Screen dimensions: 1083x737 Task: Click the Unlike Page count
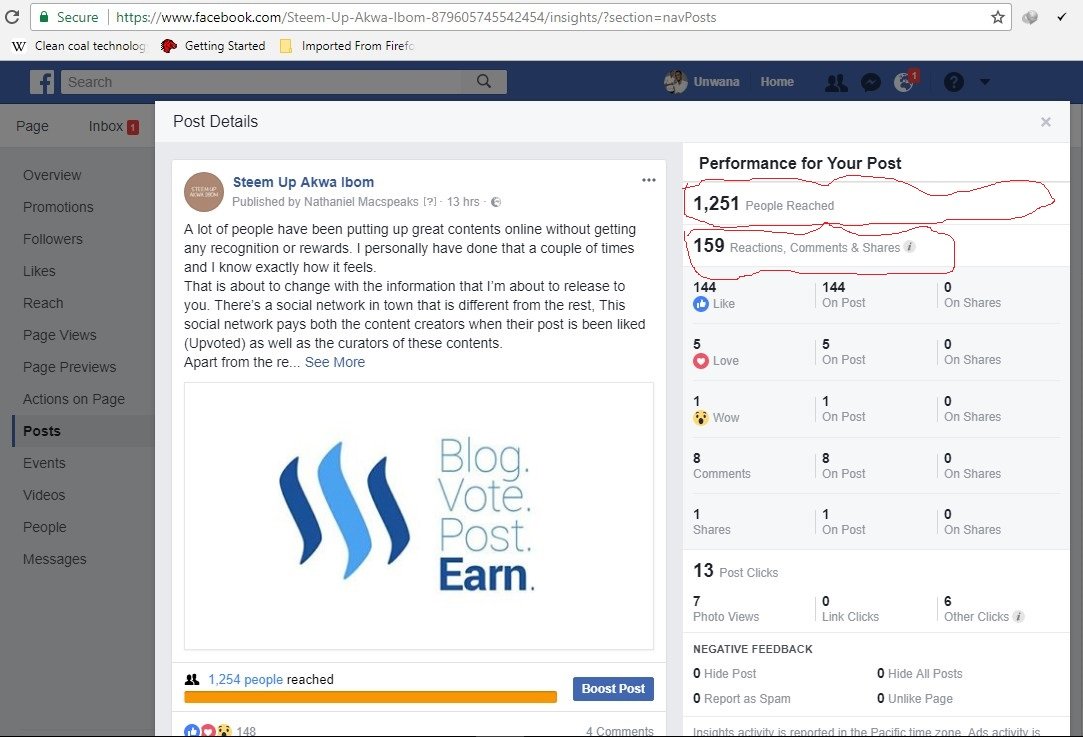point(881,698)
